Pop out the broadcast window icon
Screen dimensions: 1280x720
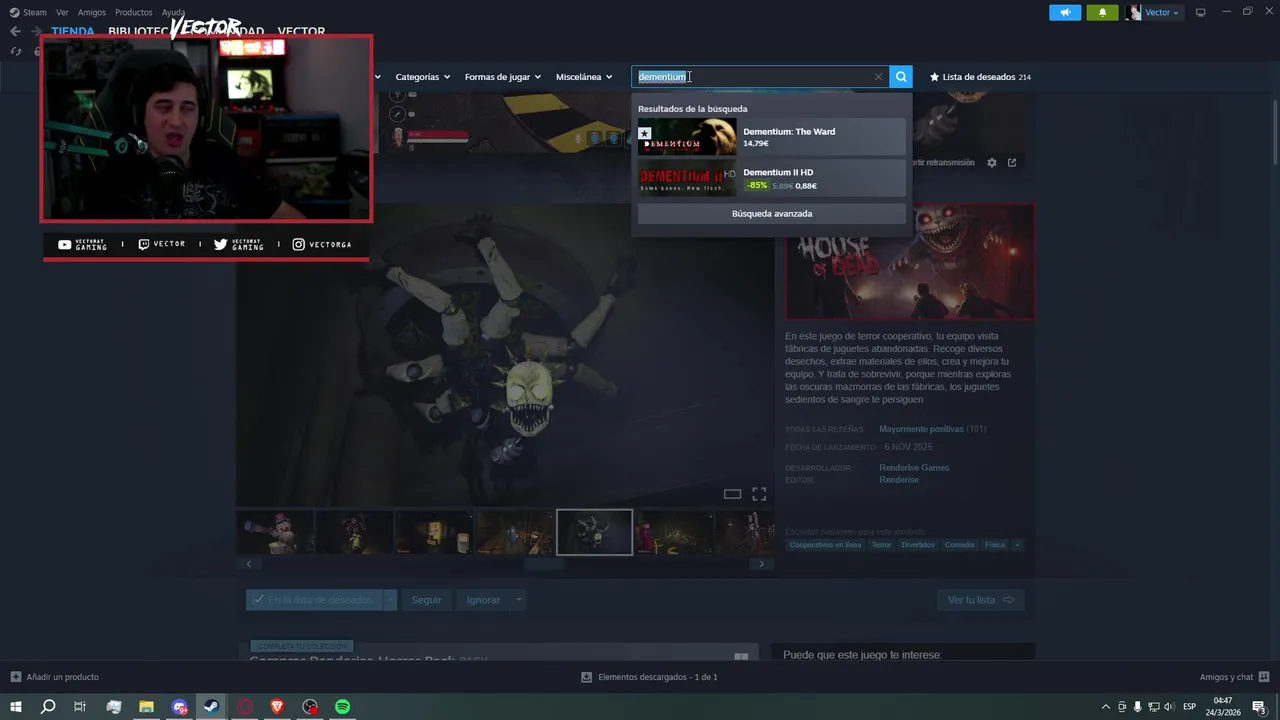[1012, 162]
